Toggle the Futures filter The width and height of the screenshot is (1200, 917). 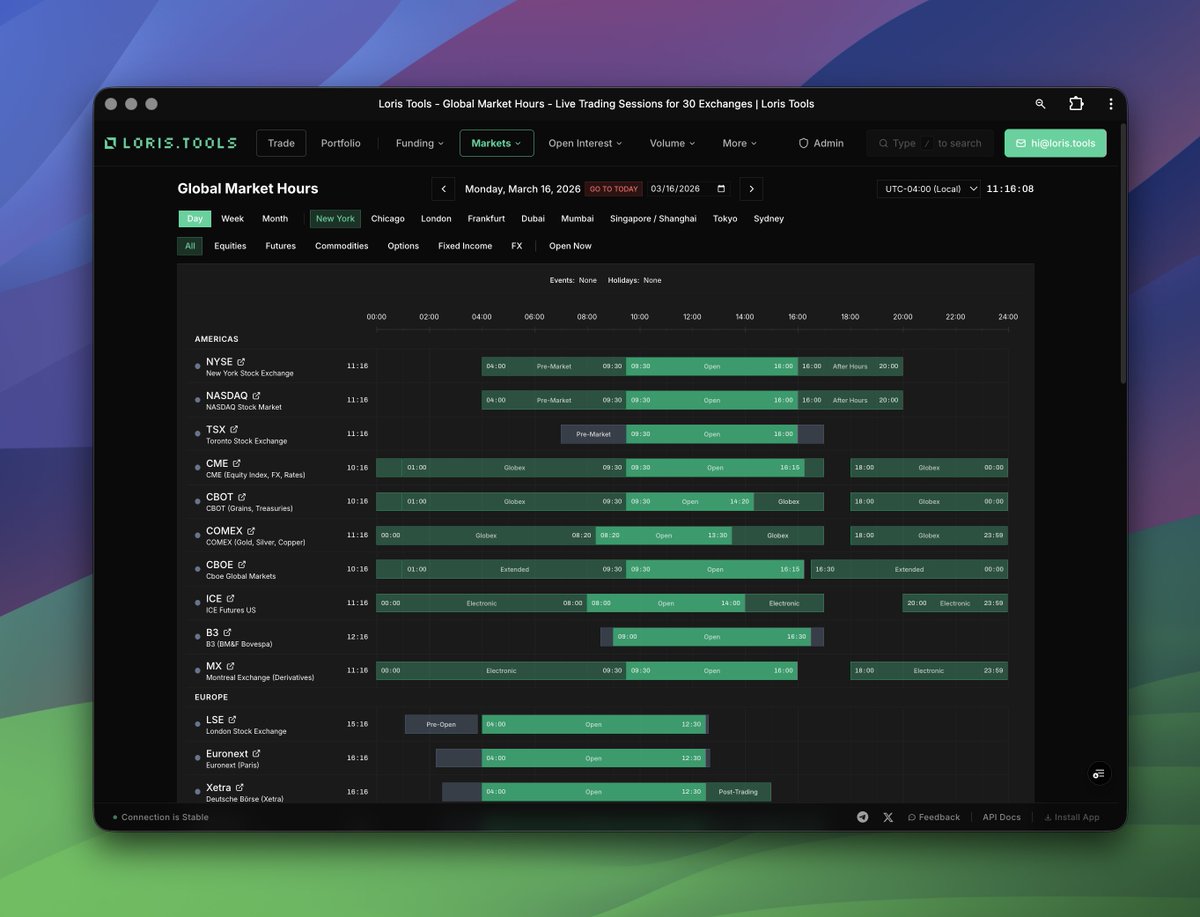(x=281, y=246)
